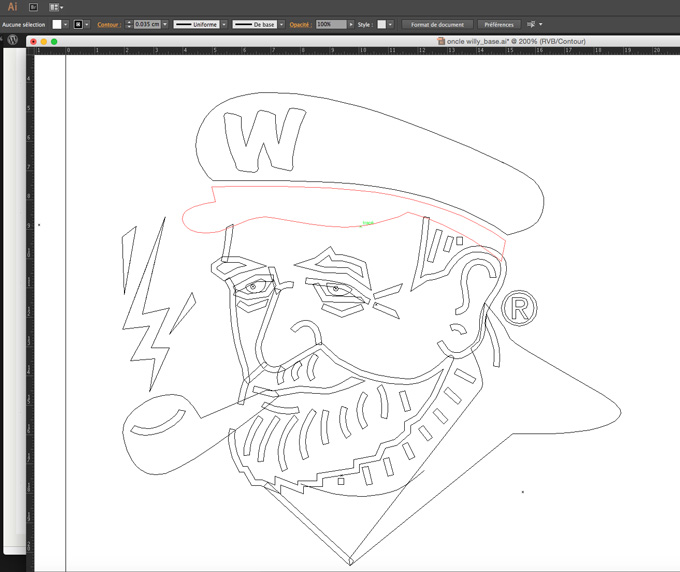Expand the align options dropdown arrow
Image resolution: width=680 pixels, height=572 pixels.
click(x=540, y=24)
